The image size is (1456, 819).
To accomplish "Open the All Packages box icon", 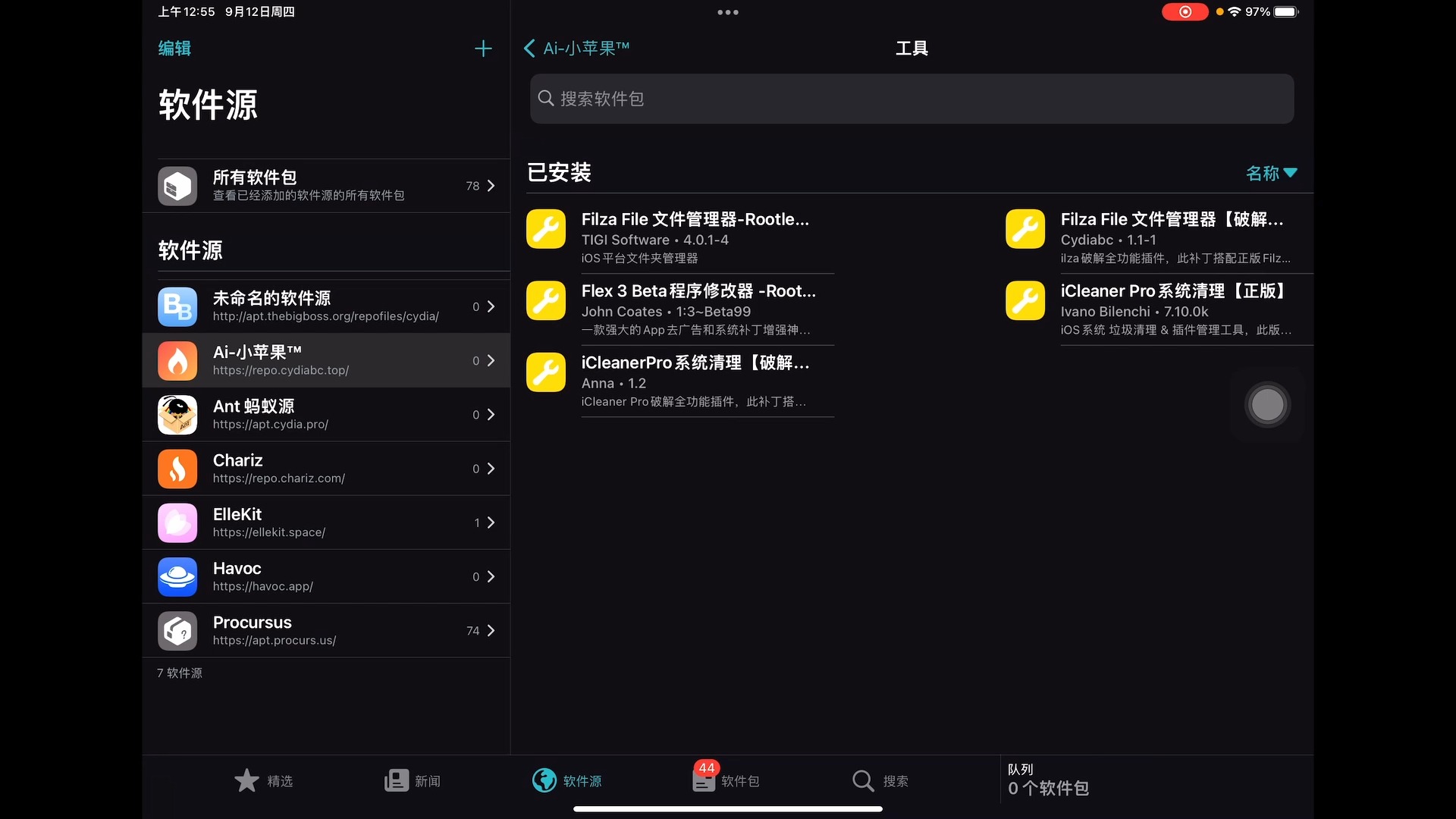I will pyautogui.click(x=177, y=186).
